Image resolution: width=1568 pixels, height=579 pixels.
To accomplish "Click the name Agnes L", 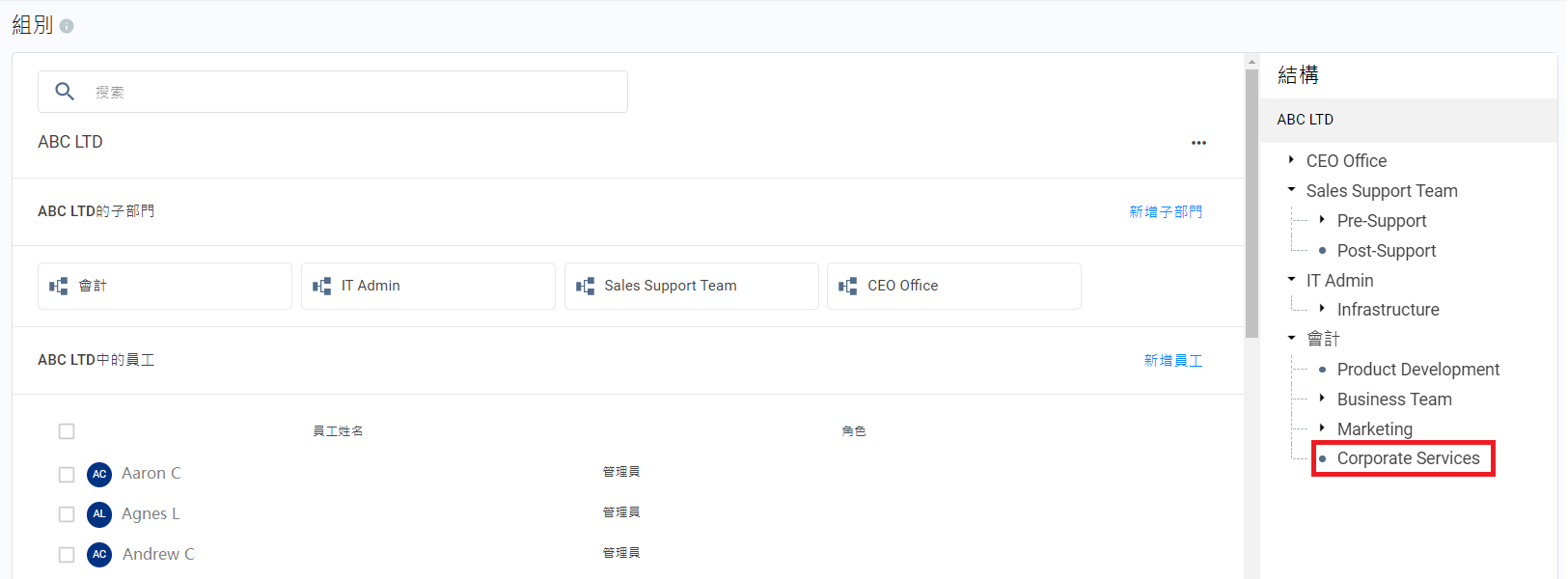I will tap(151, 513).
